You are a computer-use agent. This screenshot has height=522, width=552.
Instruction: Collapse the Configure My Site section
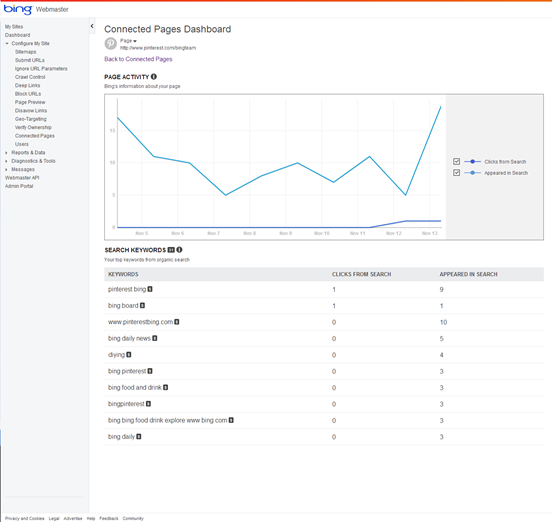[7, 43]
